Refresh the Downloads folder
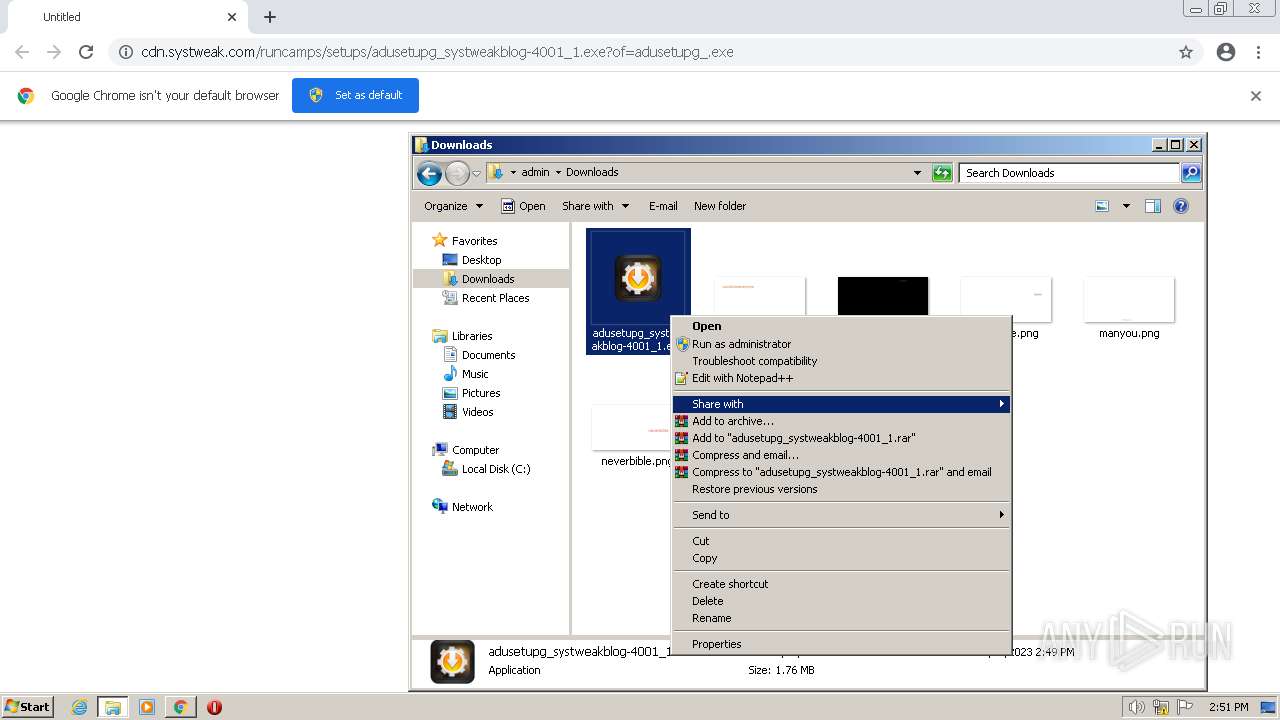This screenshot has width=1280, height=720. [x=942, y=173]
